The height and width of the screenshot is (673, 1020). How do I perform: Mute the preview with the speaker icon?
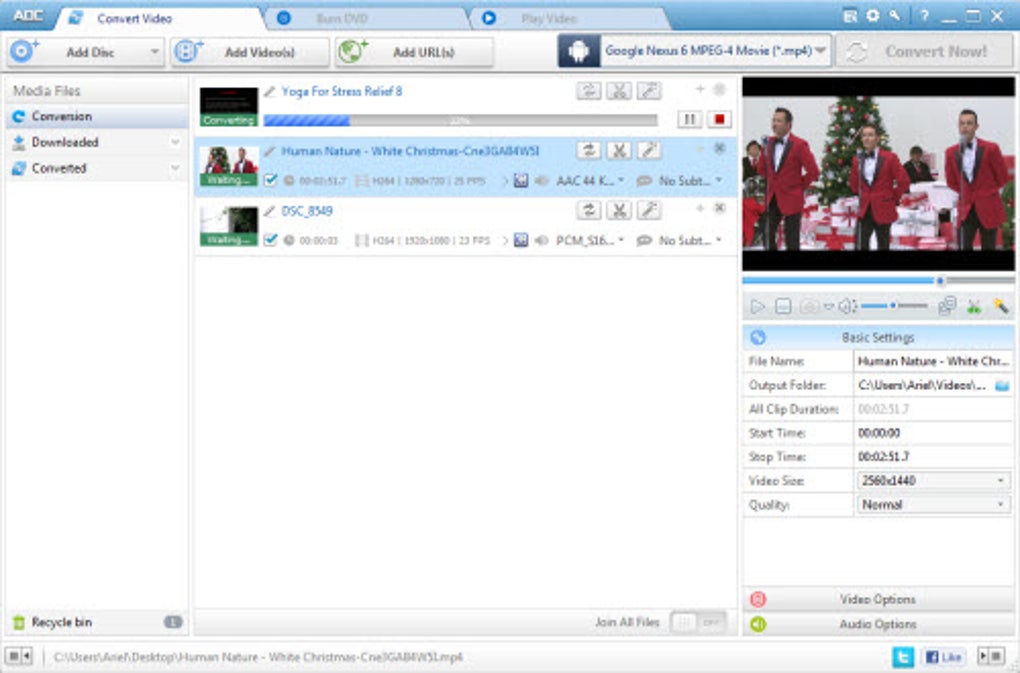tap(847, 306)
